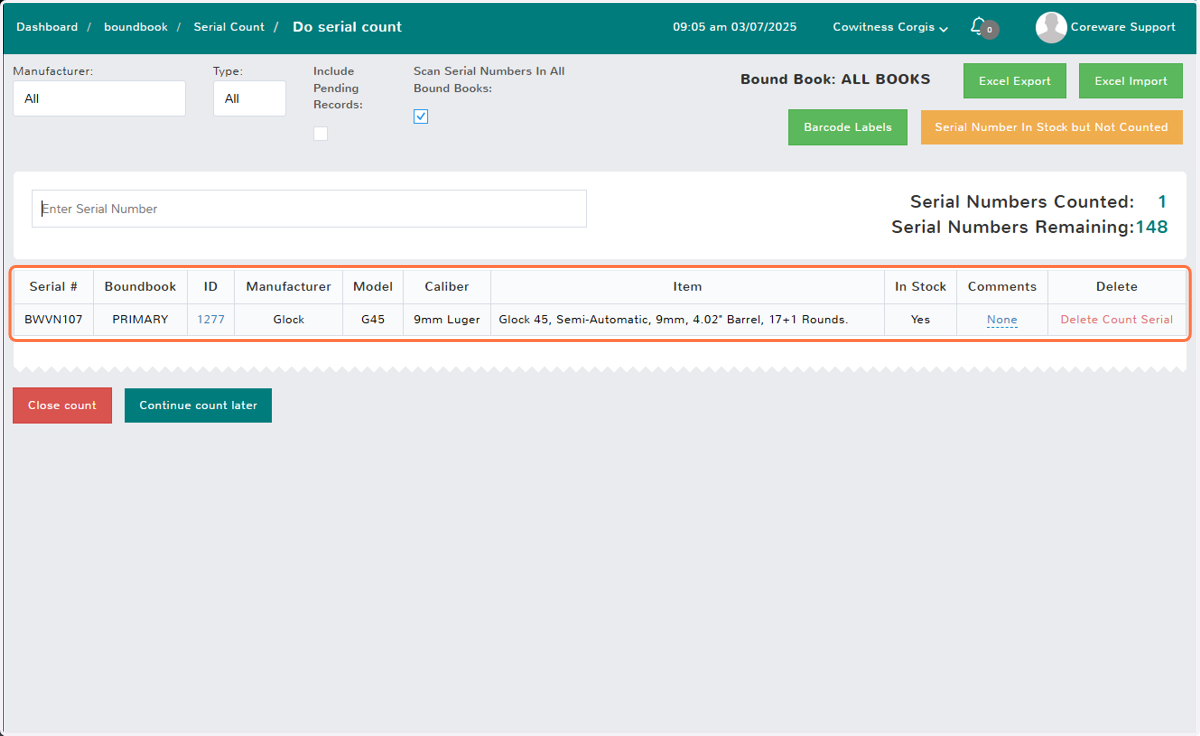The image size is (1200, 736).
Task: Click the Do serial count page title
Action: (x=347, y=27)
